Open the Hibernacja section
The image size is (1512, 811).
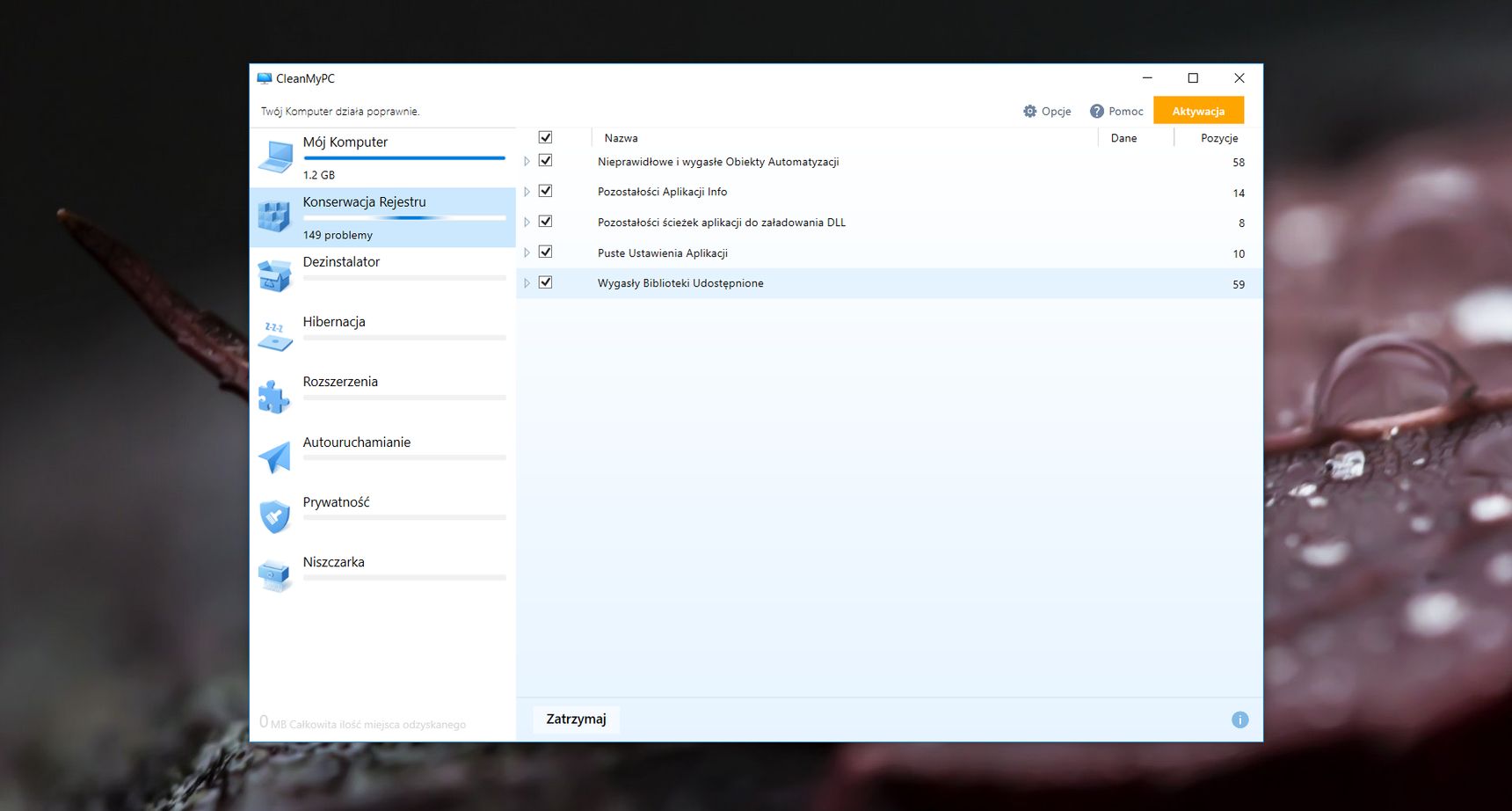382,337
